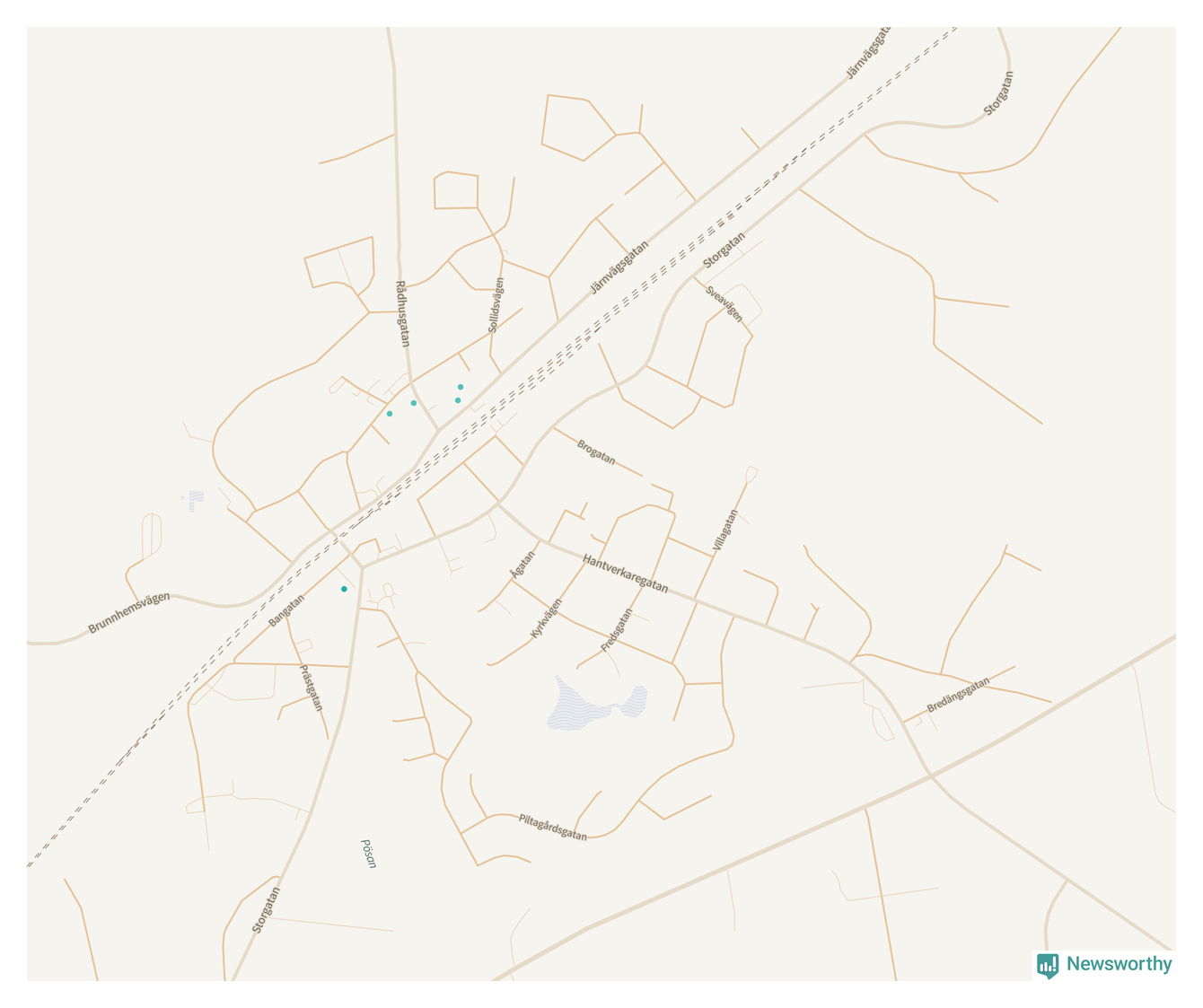
Task: Select the northernmost teal marker in the cluster
Action: 461,387
